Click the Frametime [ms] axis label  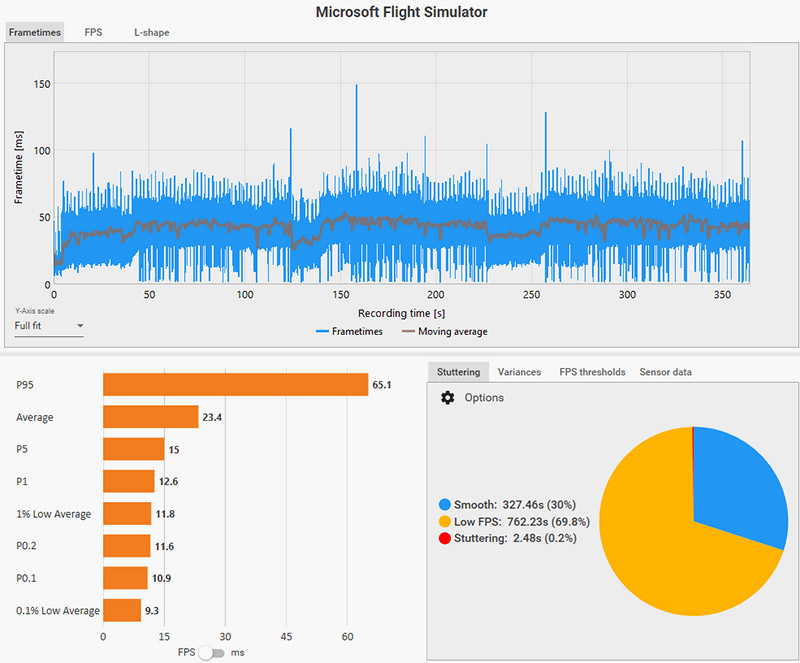tap(18, 167)
